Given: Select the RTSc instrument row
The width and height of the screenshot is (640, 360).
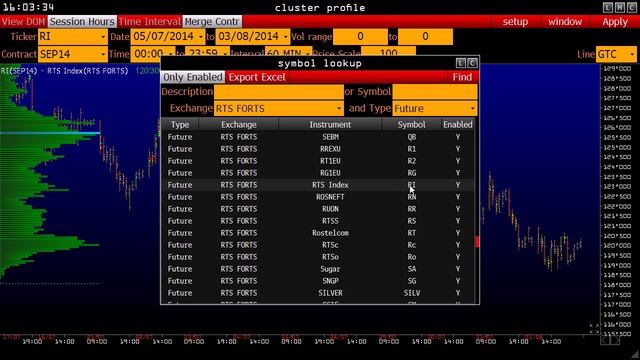Looking at the screenshot, I should [318, 245].
